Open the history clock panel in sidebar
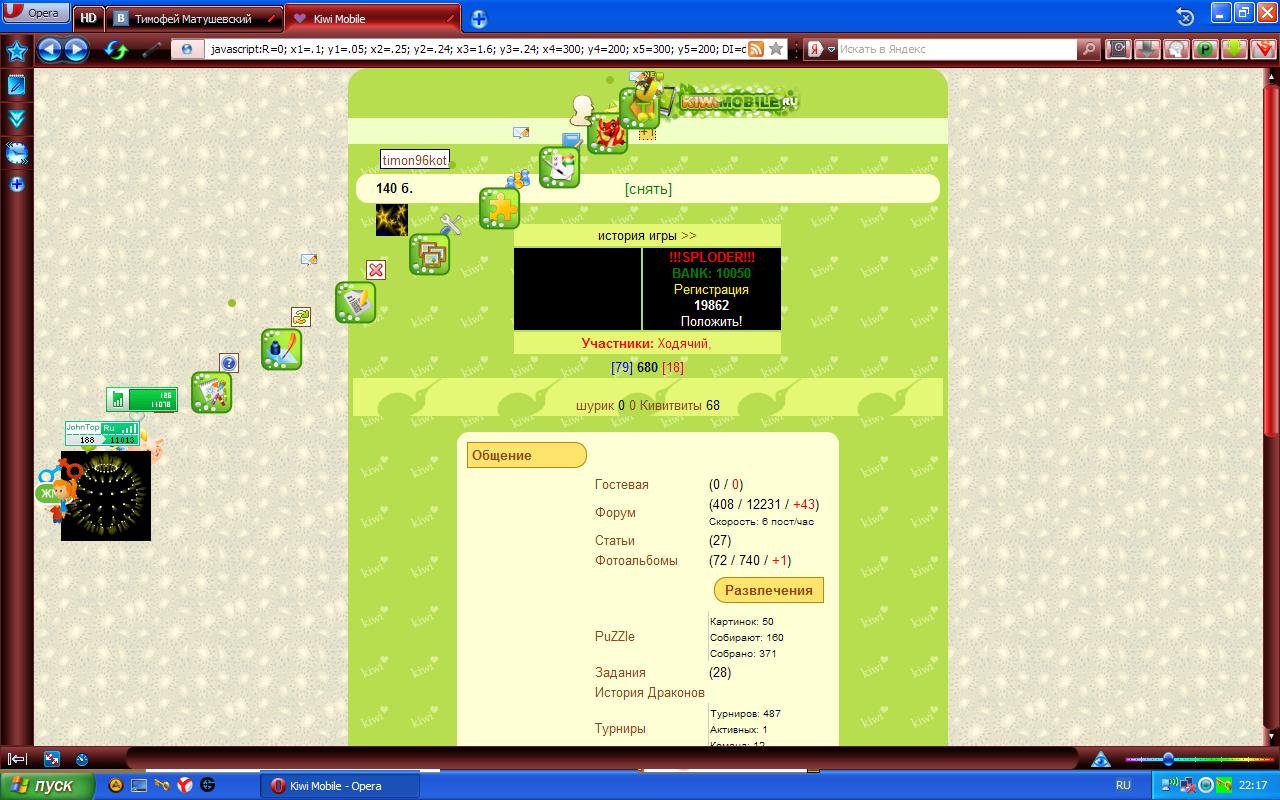 [x=16, y=153]
